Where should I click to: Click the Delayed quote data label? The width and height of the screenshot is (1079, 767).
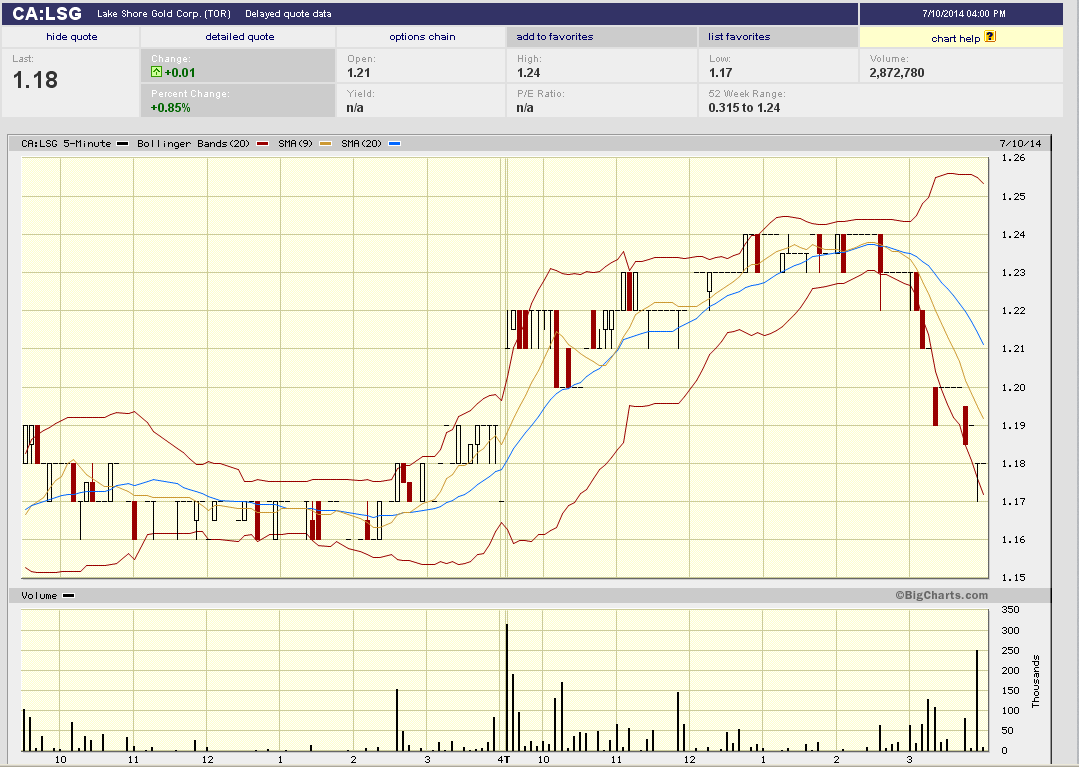288,14
